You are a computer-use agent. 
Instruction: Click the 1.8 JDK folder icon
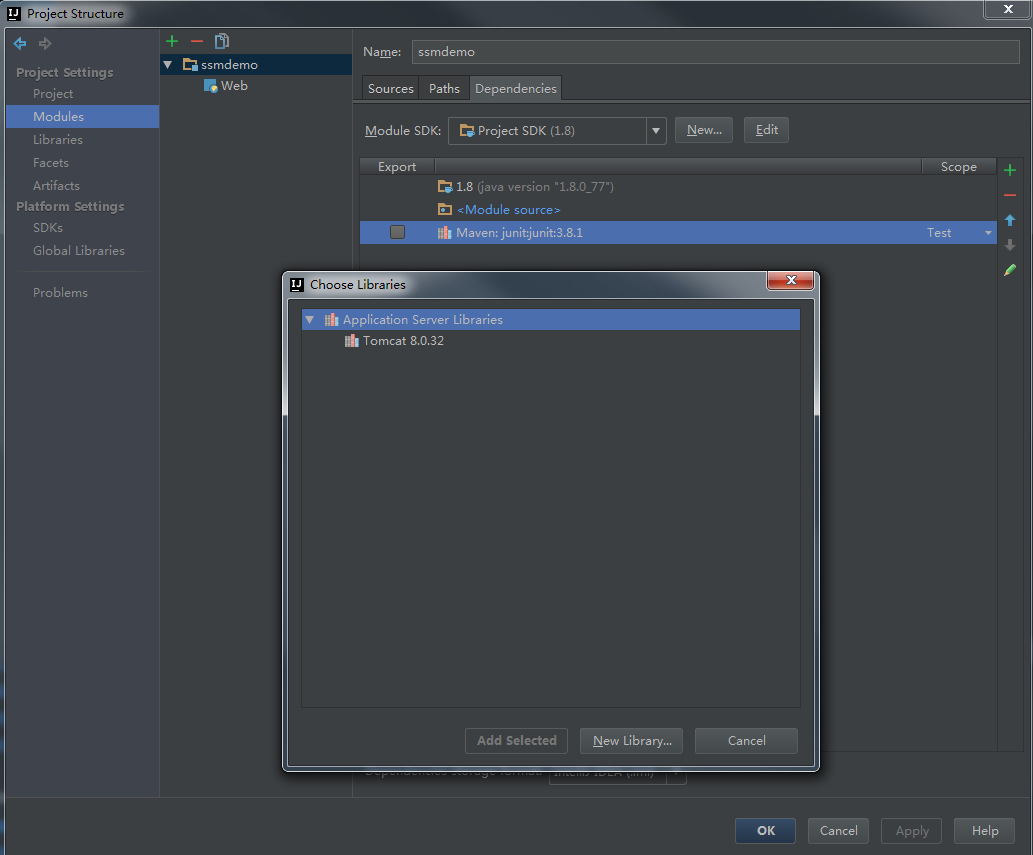click(x=445, y=186)
